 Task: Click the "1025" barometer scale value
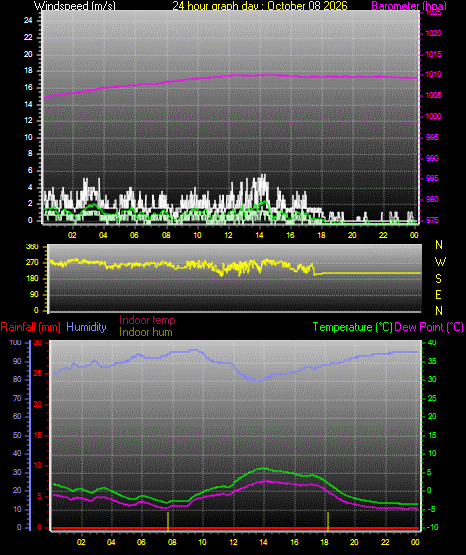433,13
